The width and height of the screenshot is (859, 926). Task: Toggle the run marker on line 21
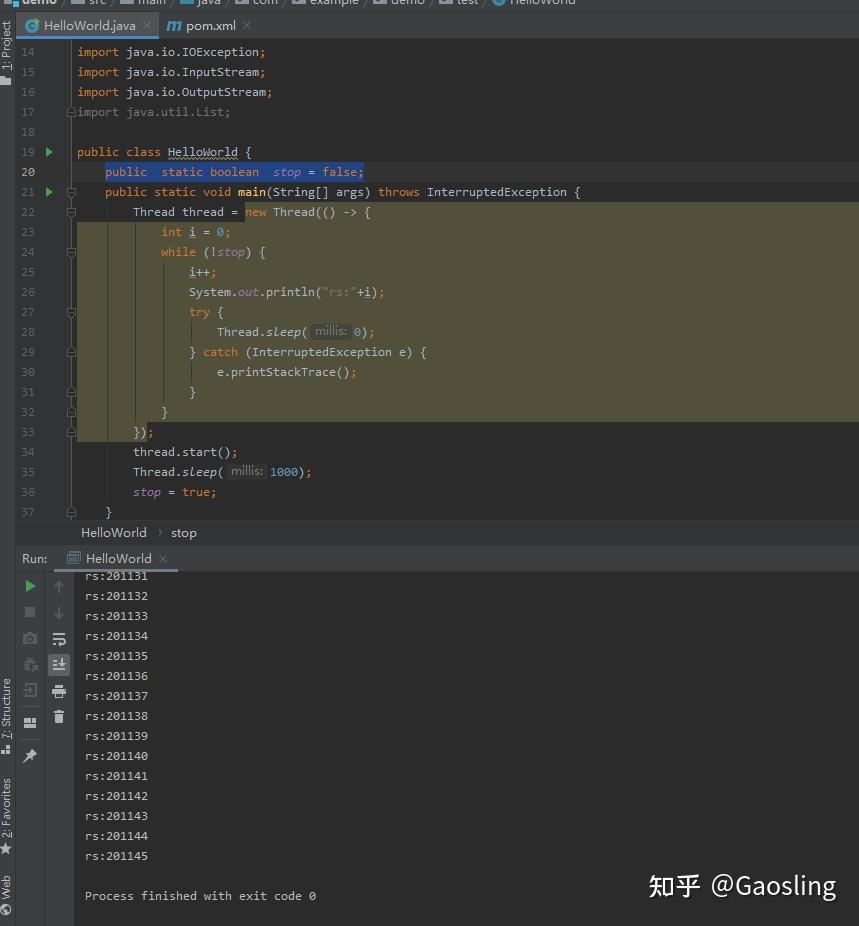pos(47,191)
